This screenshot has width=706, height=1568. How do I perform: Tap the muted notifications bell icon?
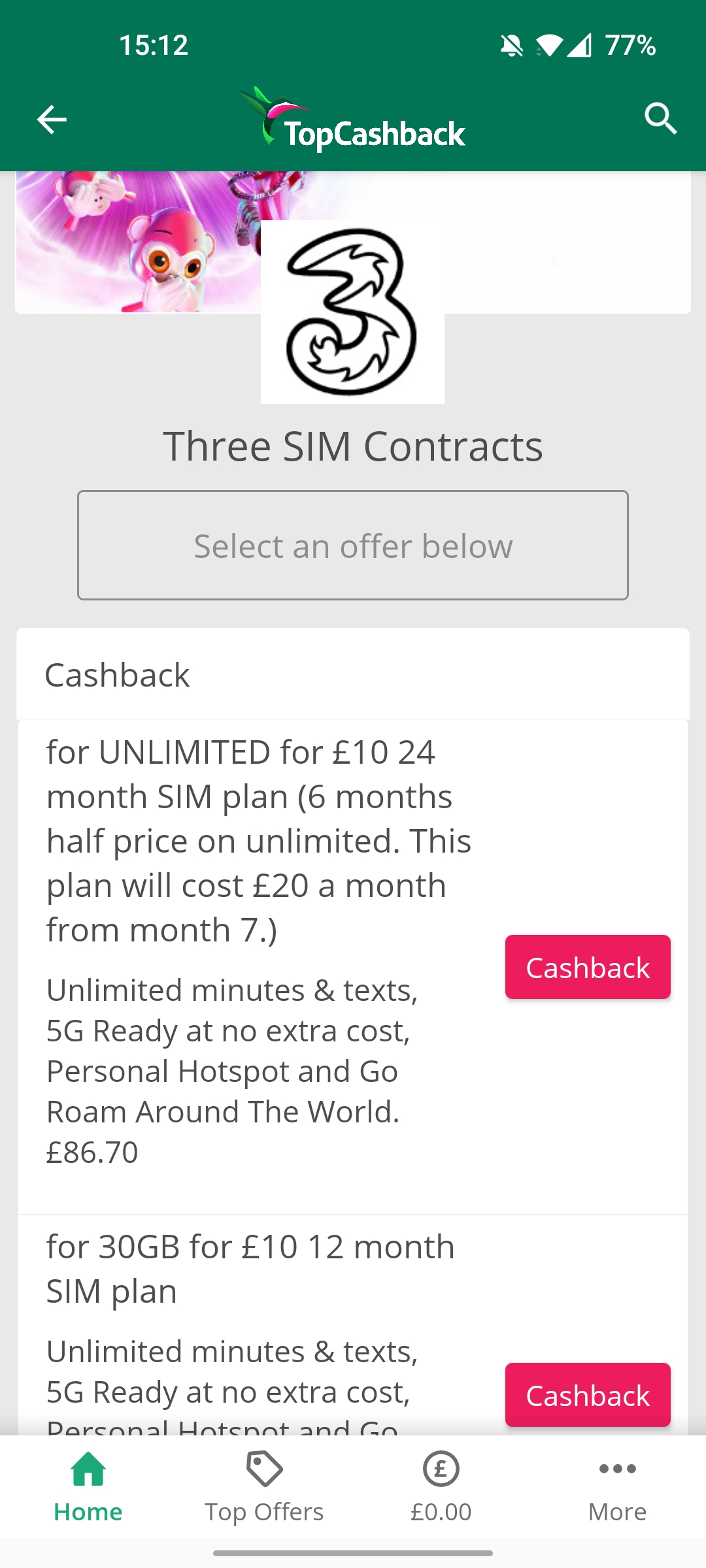pos(511,46)
